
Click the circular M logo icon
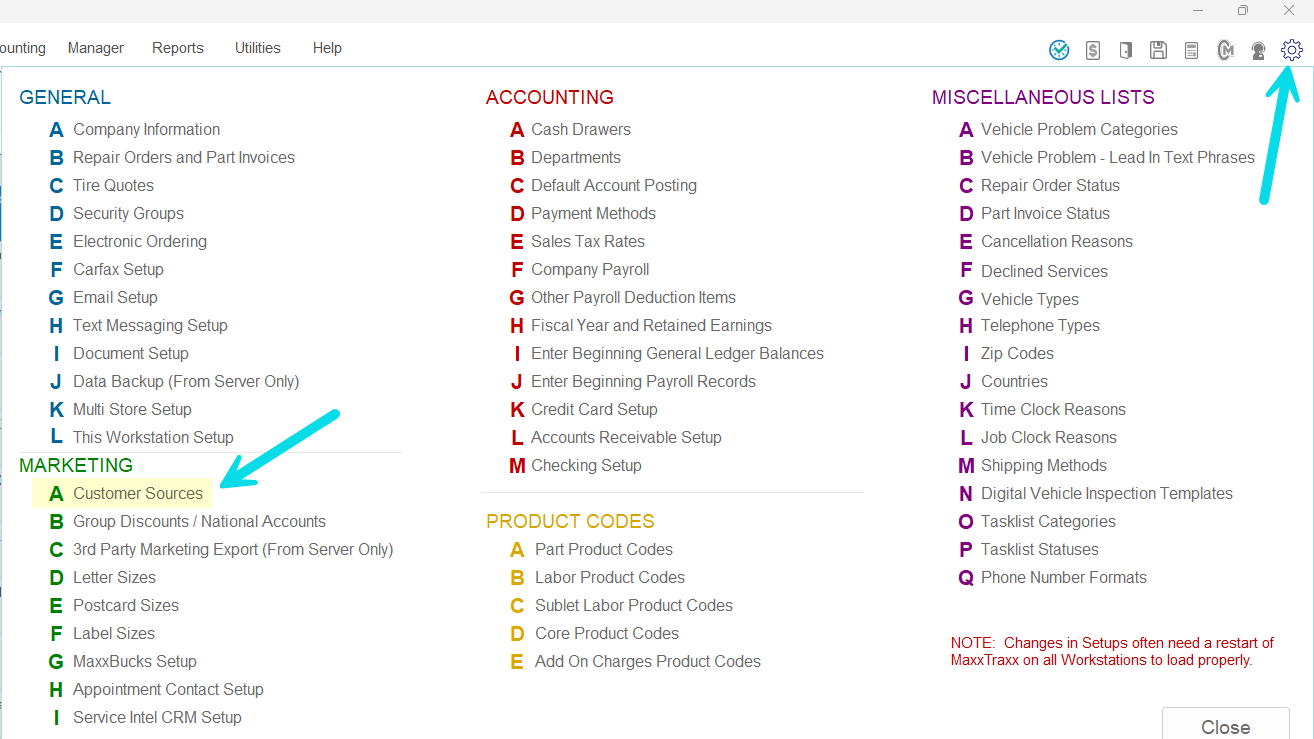click(1225, 50)
